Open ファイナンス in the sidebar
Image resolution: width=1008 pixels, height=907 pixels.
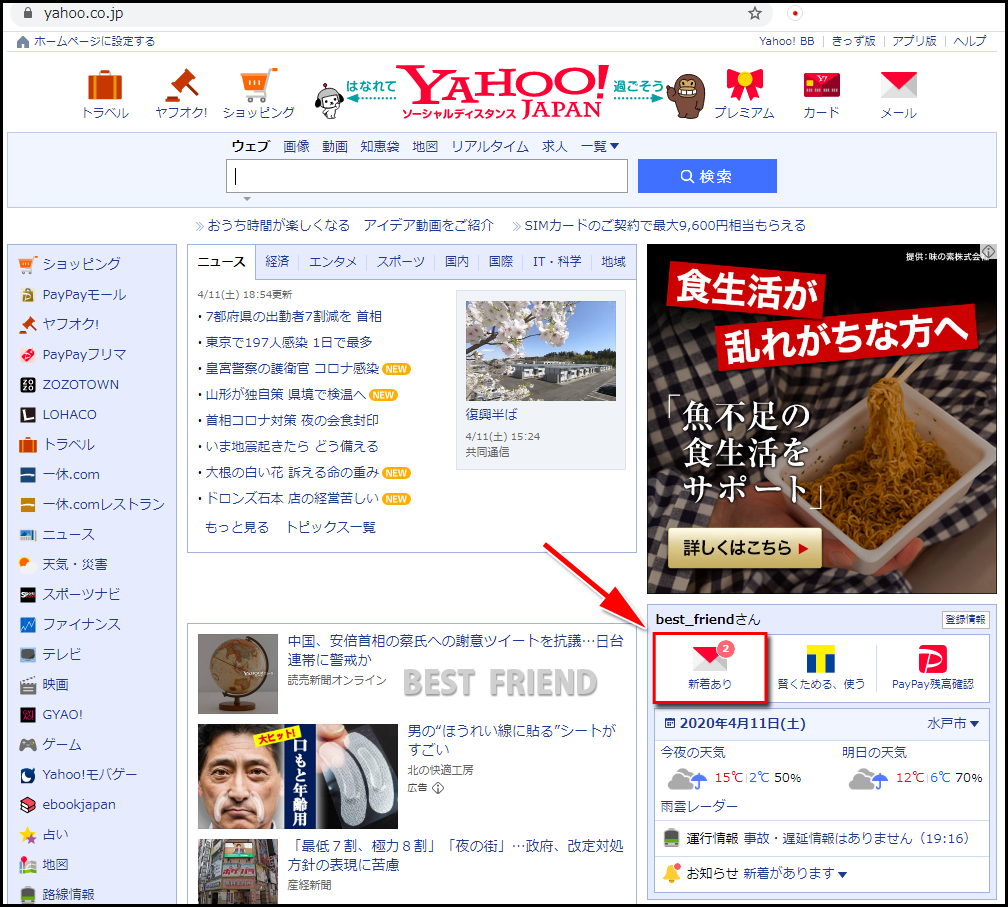pyautogui.click(x=81, y=624)
